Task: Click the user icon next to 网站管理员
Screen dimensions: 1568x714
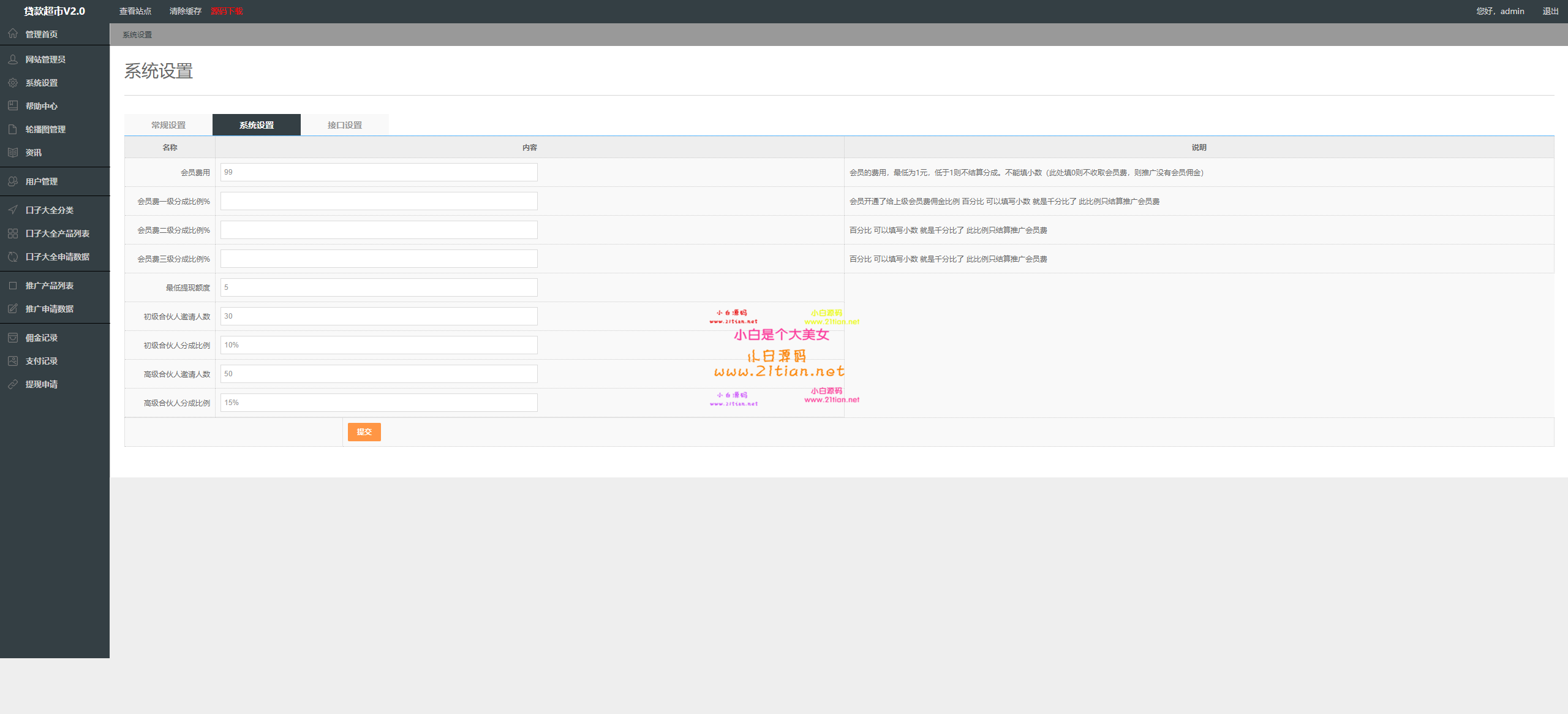Action: coord(13,59)
